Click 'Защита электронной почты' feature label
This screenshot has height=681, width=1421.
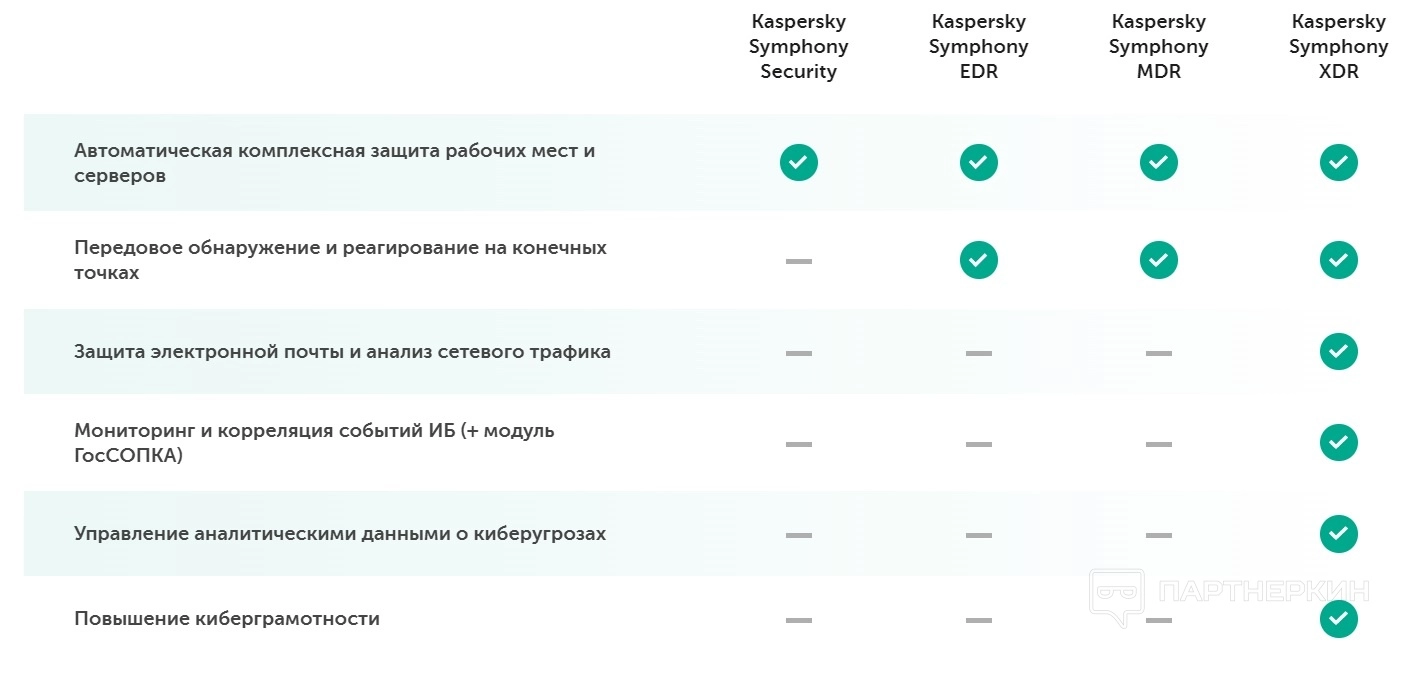click(342, 352)
